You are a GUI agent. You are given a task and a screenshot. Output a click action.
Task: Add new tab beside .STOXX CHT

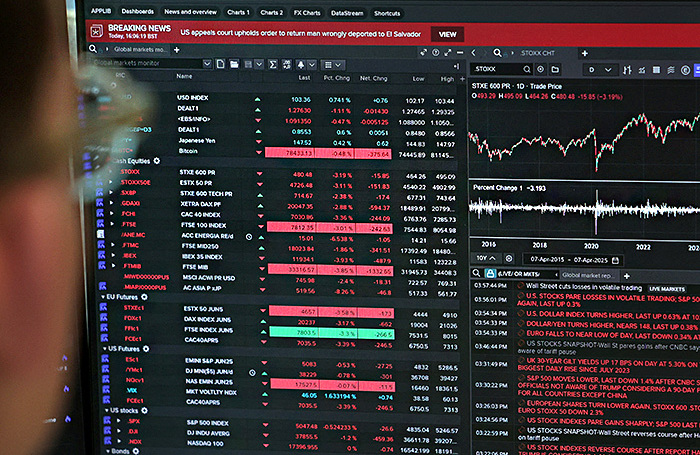point(584,54)
